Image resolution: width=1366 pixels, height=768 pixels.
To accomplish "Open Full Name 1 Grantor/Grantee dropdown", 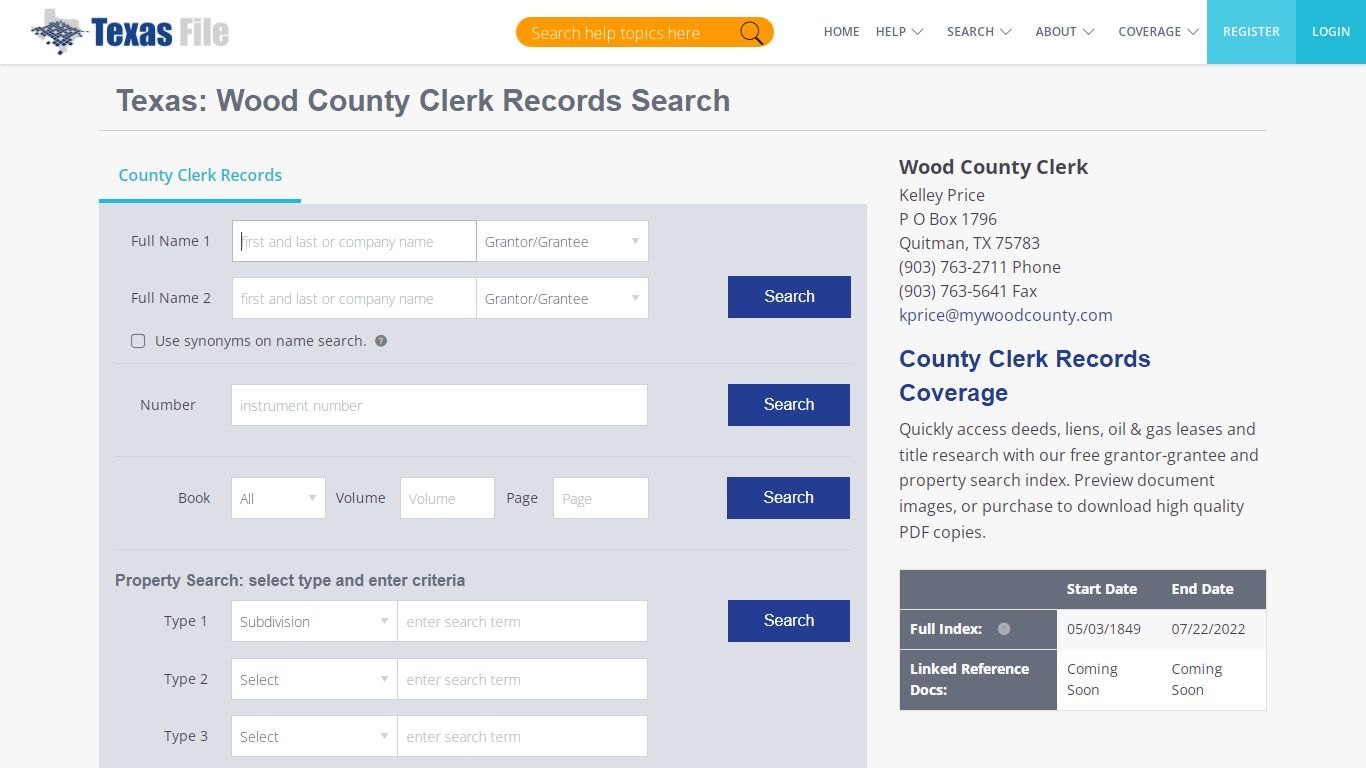I will tap(562, 241).
